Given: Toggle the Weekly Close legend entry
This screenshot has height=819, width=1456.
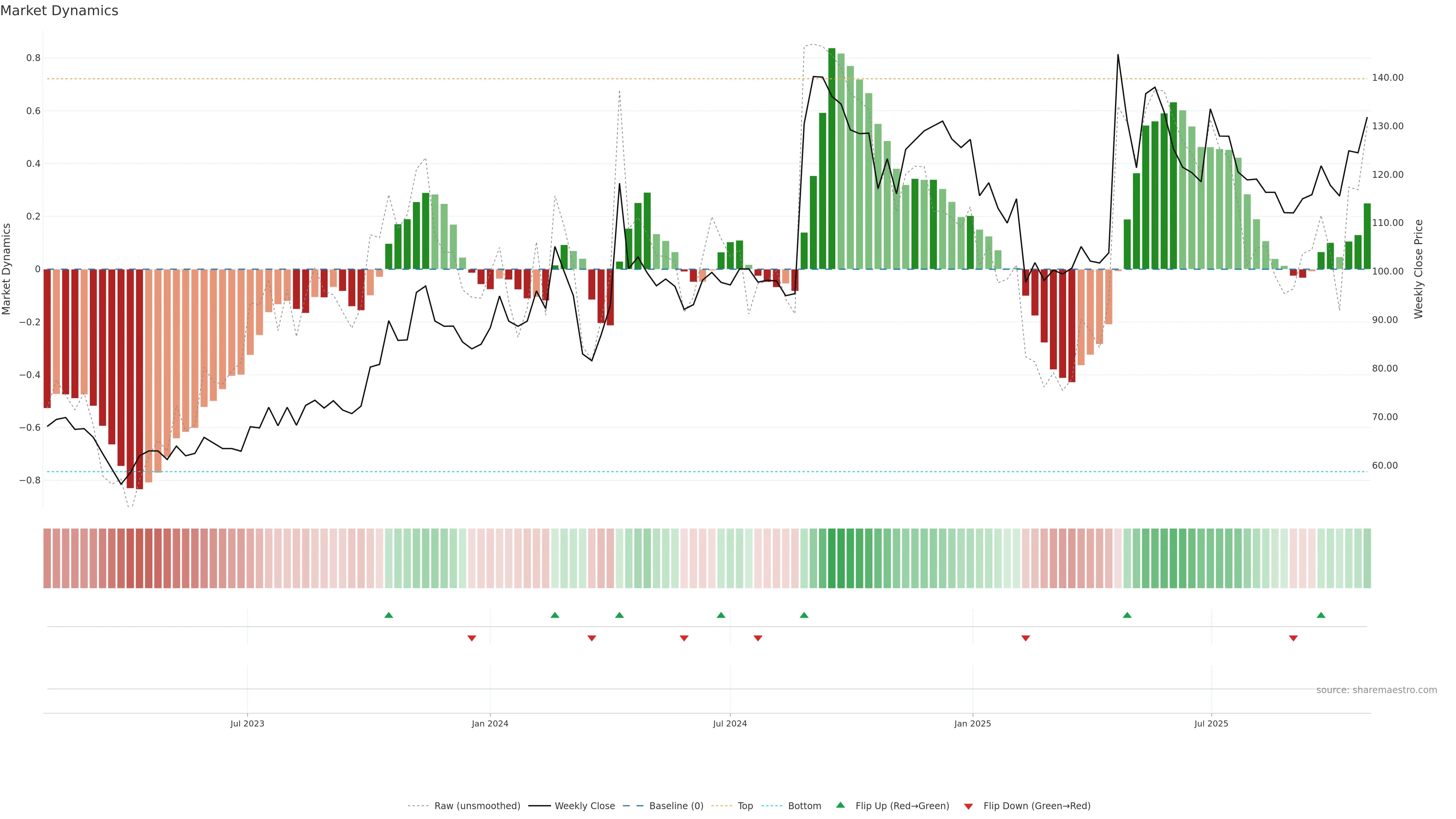Looking at the screenshot, I should [x=584, y=806].
